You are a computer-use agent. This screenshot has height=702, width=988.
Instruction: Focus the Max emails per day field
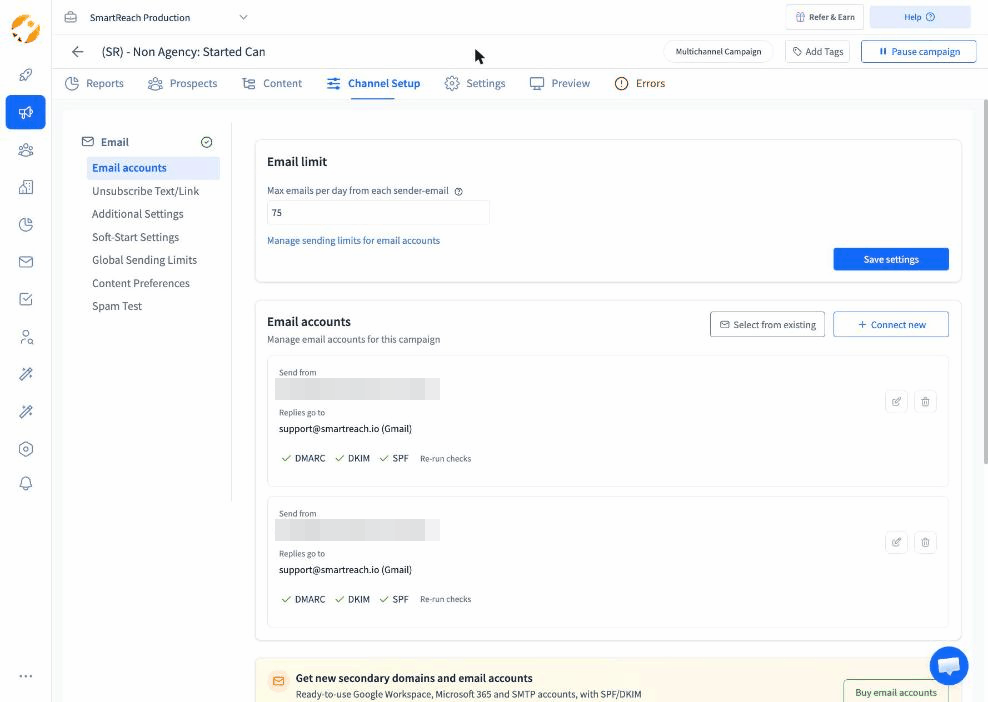point(378,213)
